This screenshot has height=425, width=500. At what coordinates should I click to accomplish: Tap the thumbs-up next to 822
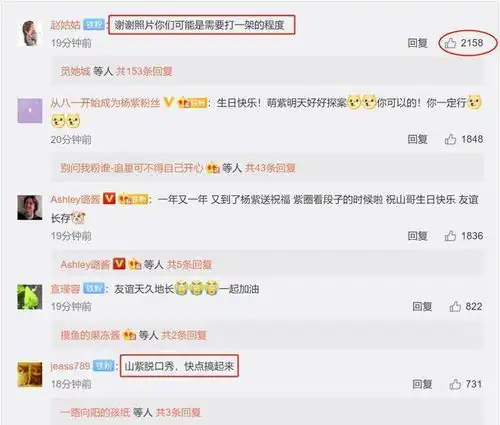pyautogui.click(x=455, y=306)
